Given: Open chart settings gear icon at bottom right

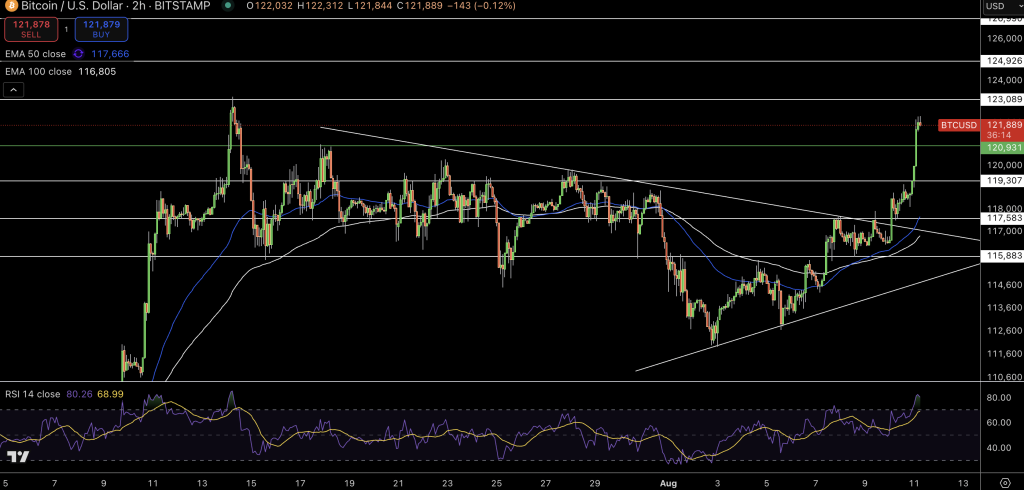Looking at the screenshot, I should point(1006,483).
